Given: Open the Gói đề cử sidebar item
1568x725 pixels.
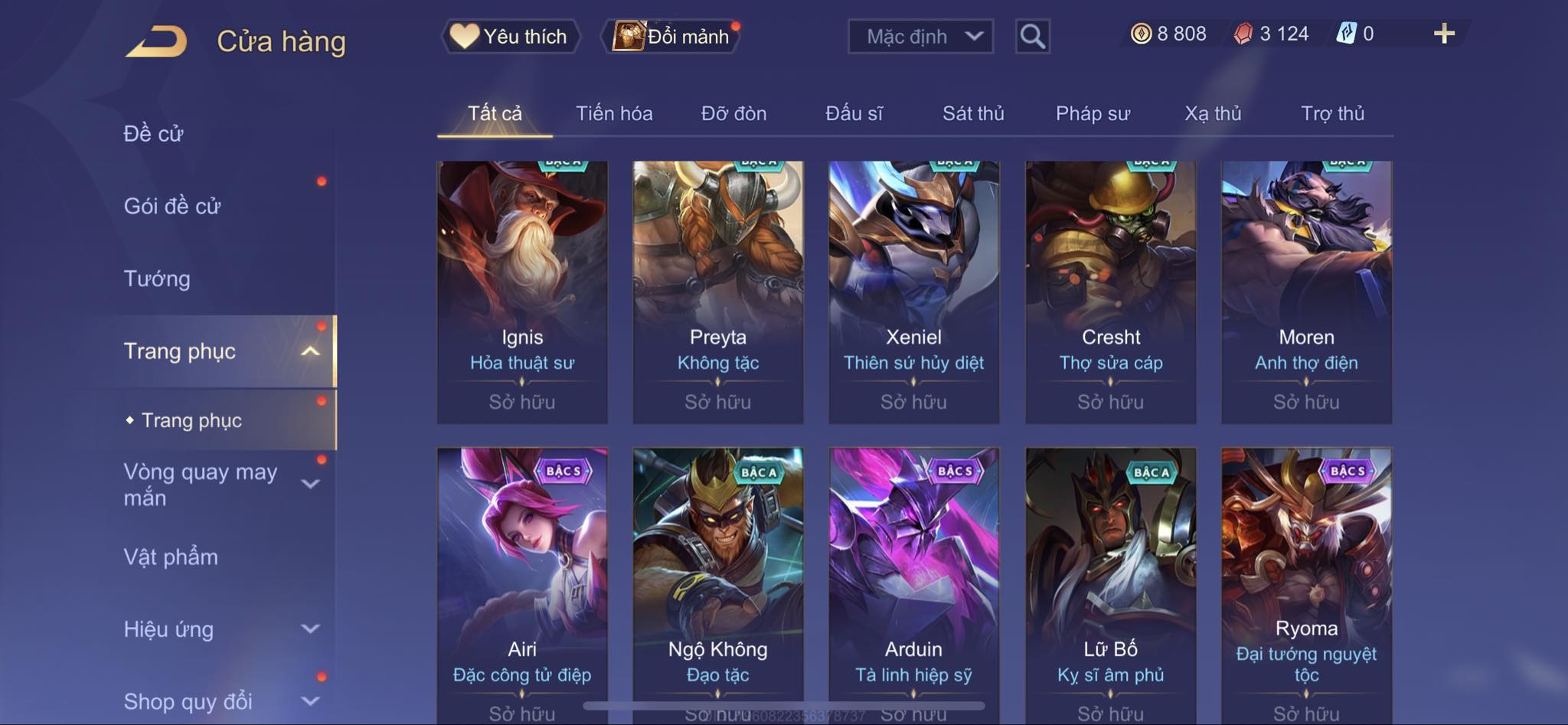Looking at the screenshot, I should click(x=172, y=206).
